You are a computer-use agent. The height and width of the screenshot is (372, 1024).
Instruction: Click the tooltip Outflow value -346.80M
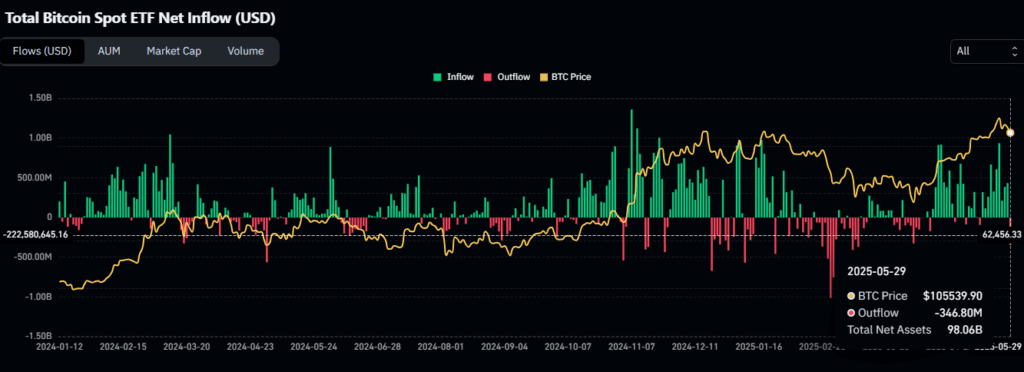959,313
